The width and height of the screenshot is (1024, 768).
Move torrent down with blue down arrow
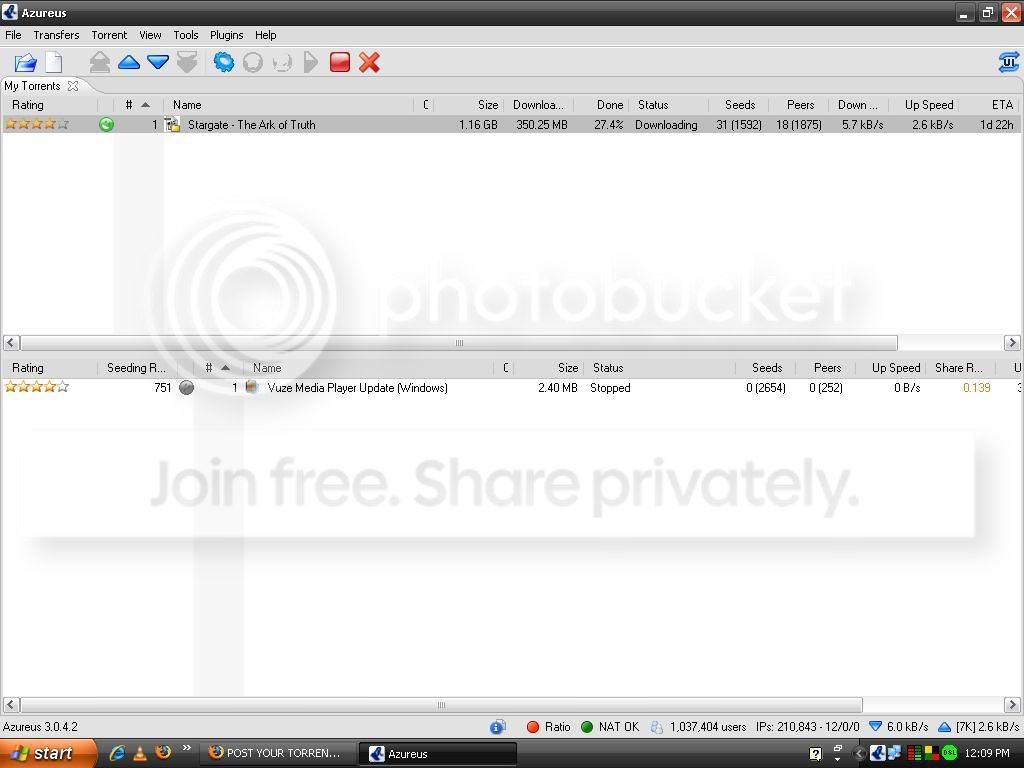[x=158, y=63]
